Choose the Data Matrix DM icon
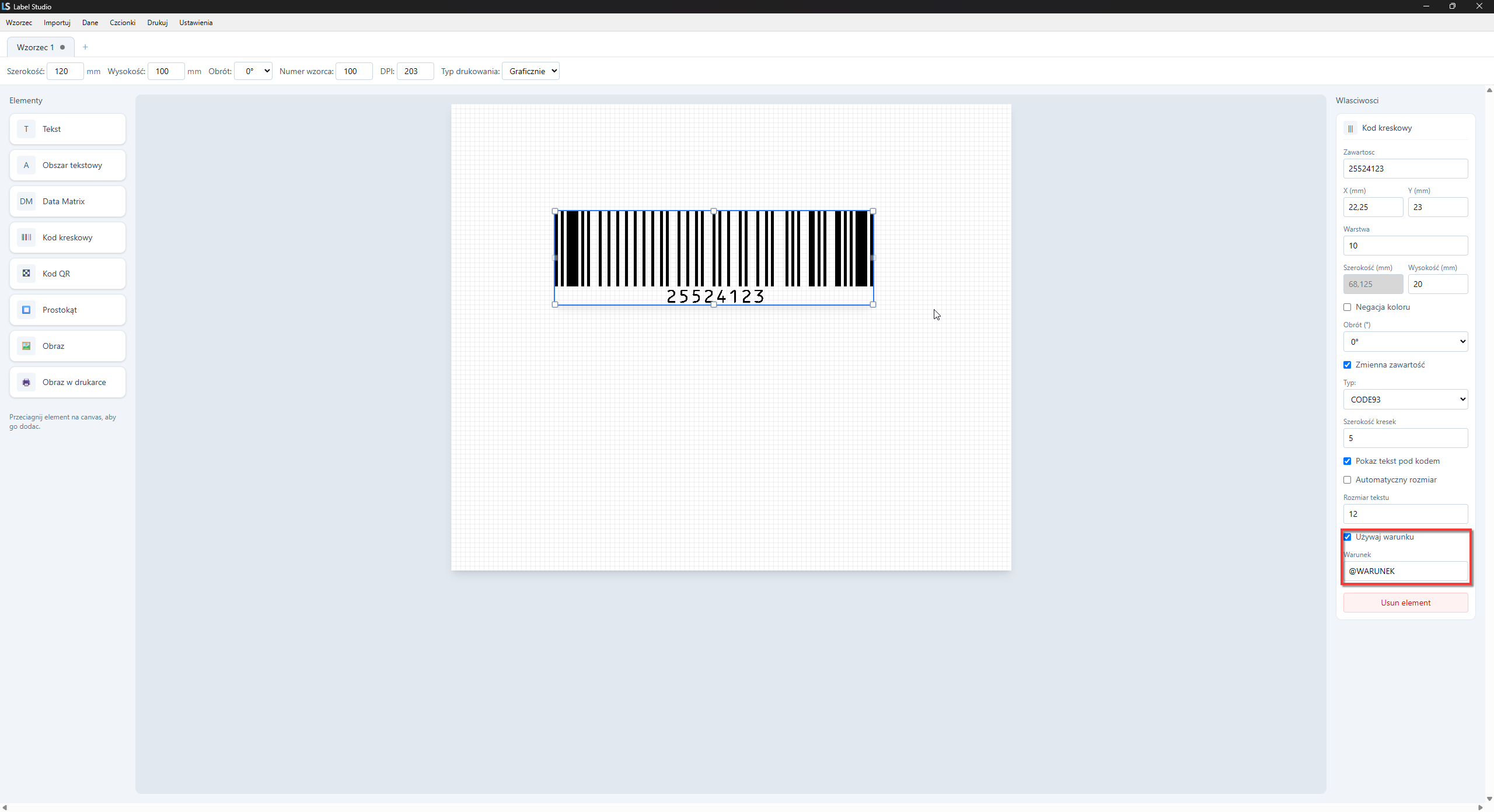The image size is (1494, 812). click(26, 201)
